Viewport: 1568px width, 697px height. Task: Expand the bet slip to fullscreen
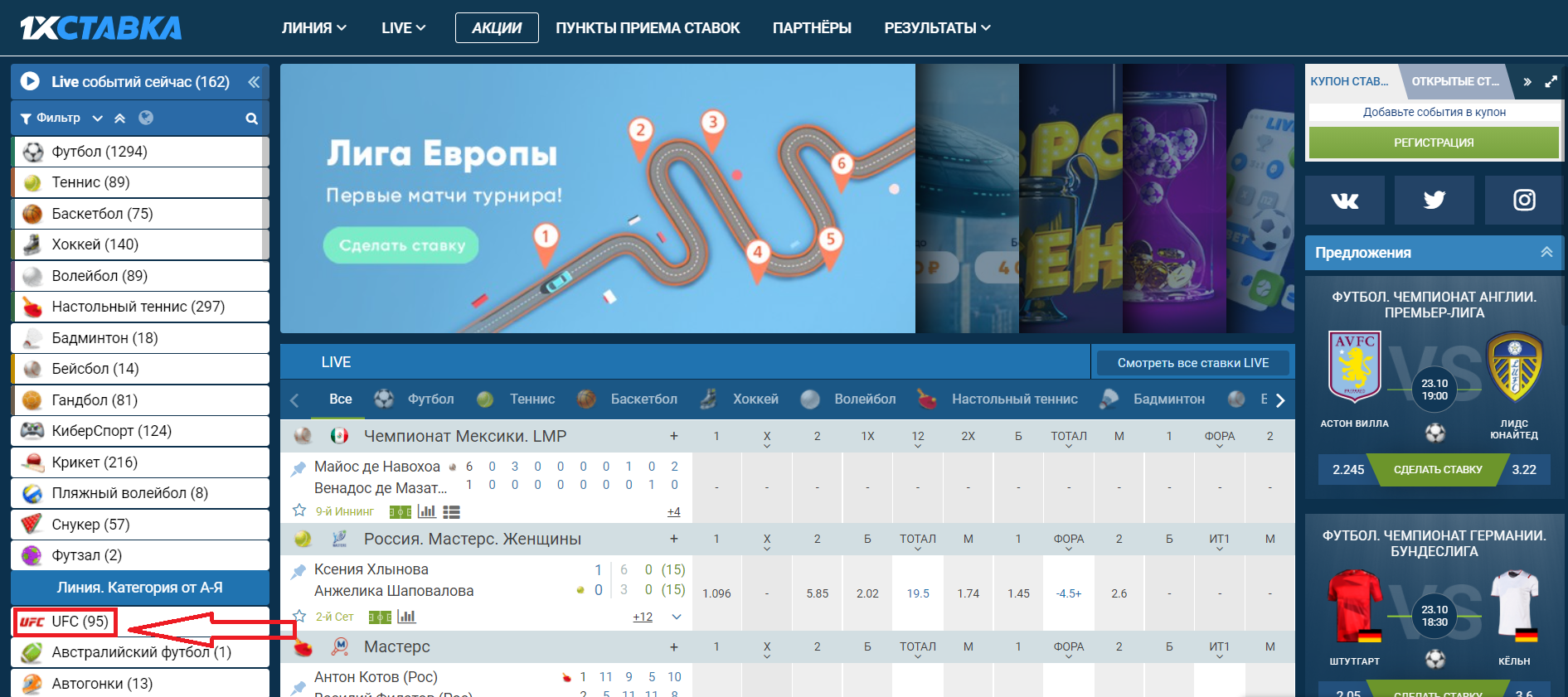(x=1551, y=81)
